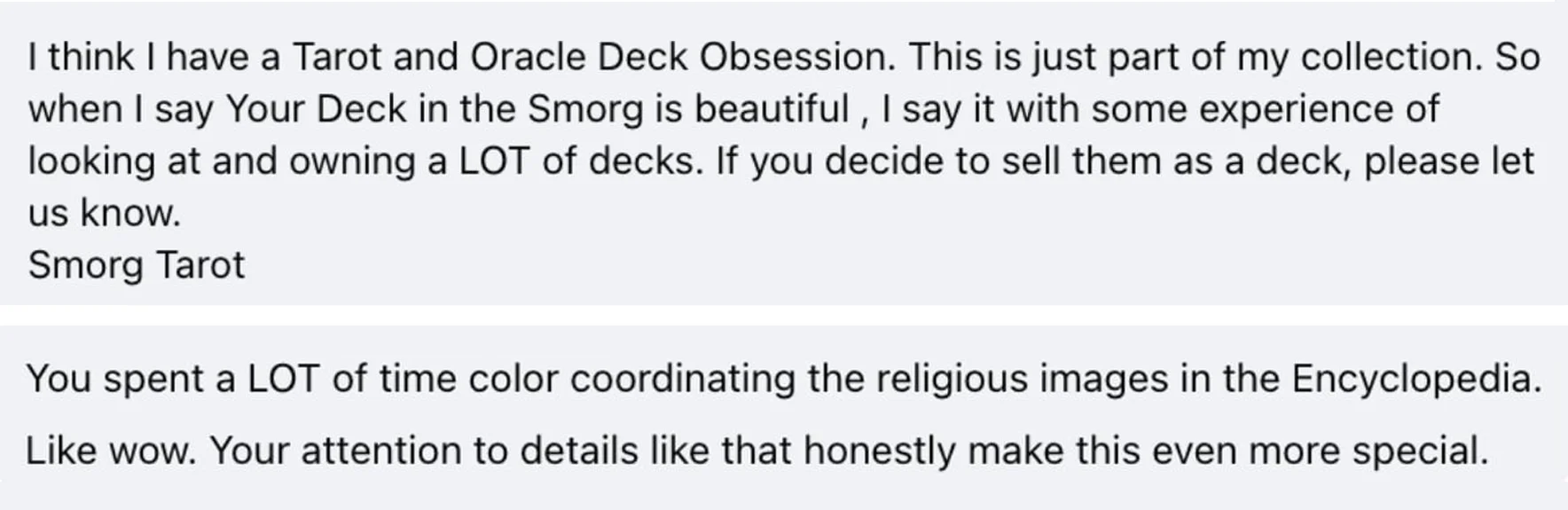This screenshot has width=1568, height=510.
Task: Click the "Smorg Tarot" signature line
Action: (136, 265)
